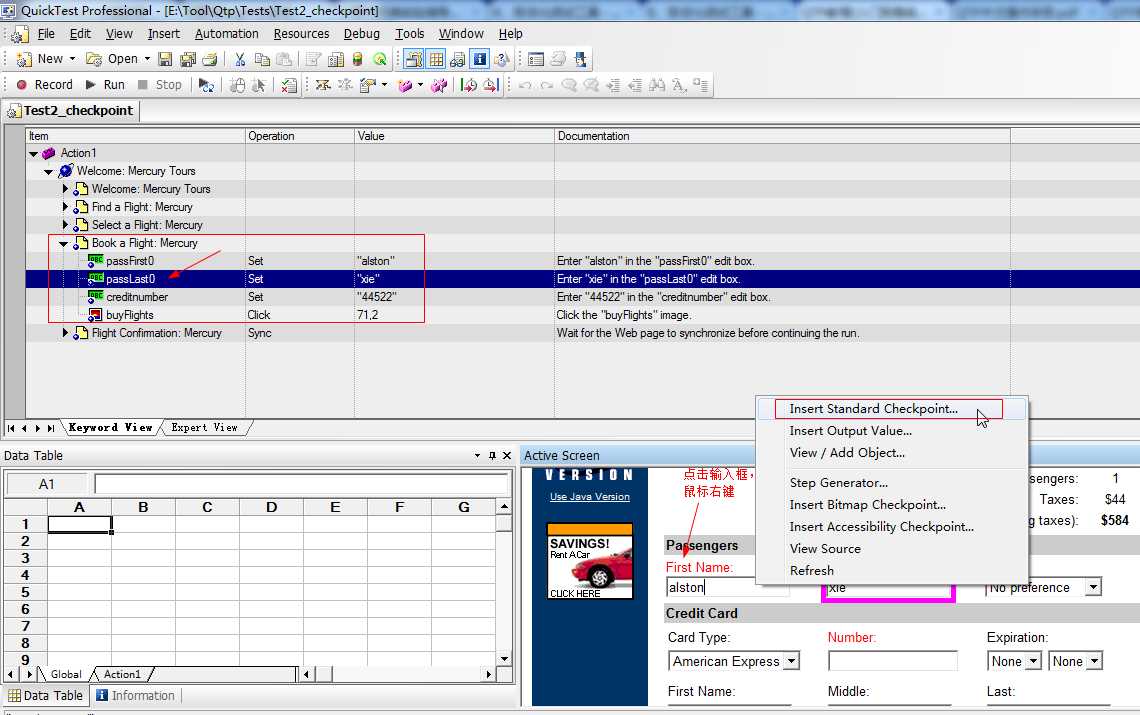Open the New dropdown arrow

[72, 59]
